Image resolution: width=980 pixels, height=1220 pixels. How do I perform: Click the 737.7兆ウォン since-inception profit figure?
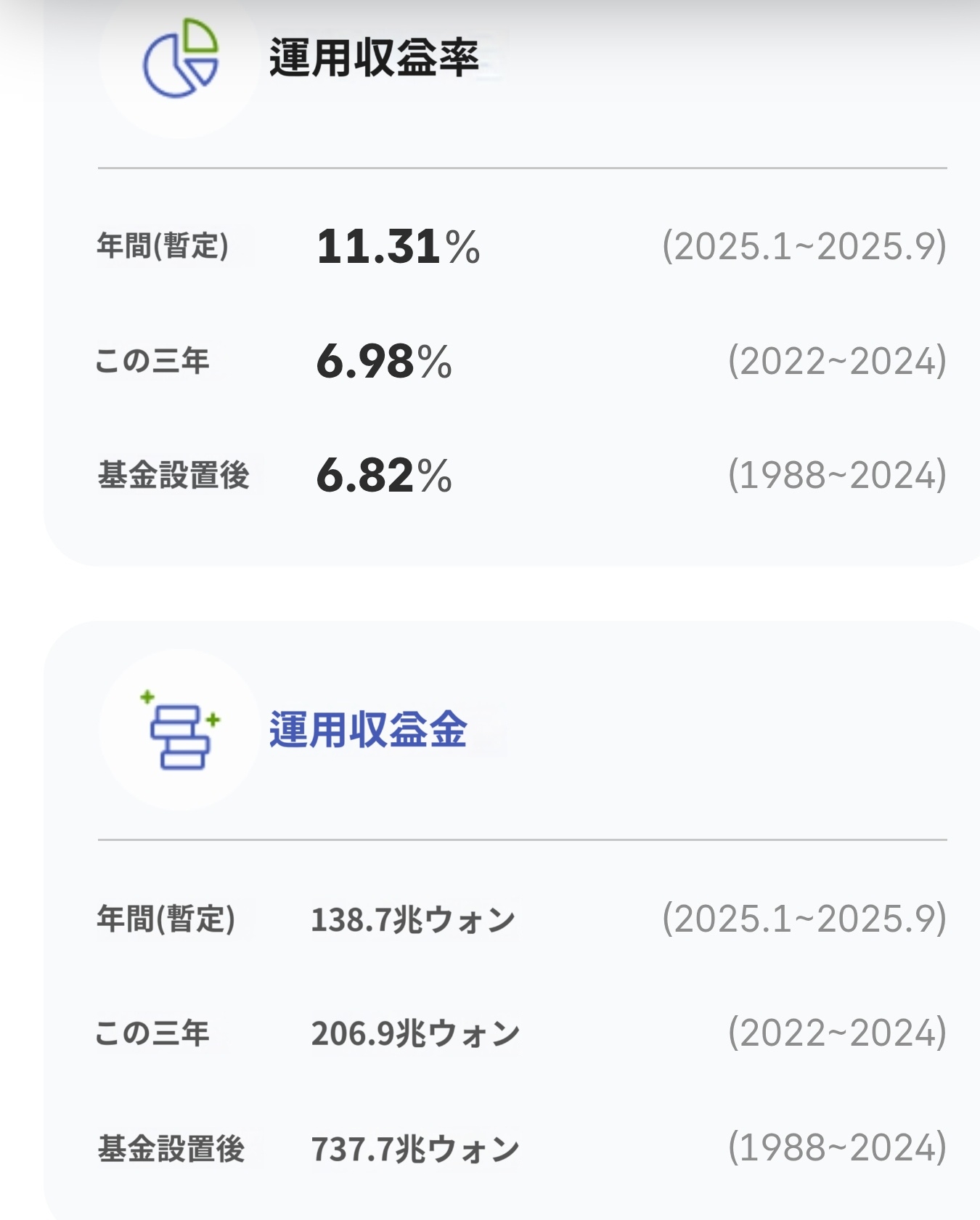[415, 1149]
